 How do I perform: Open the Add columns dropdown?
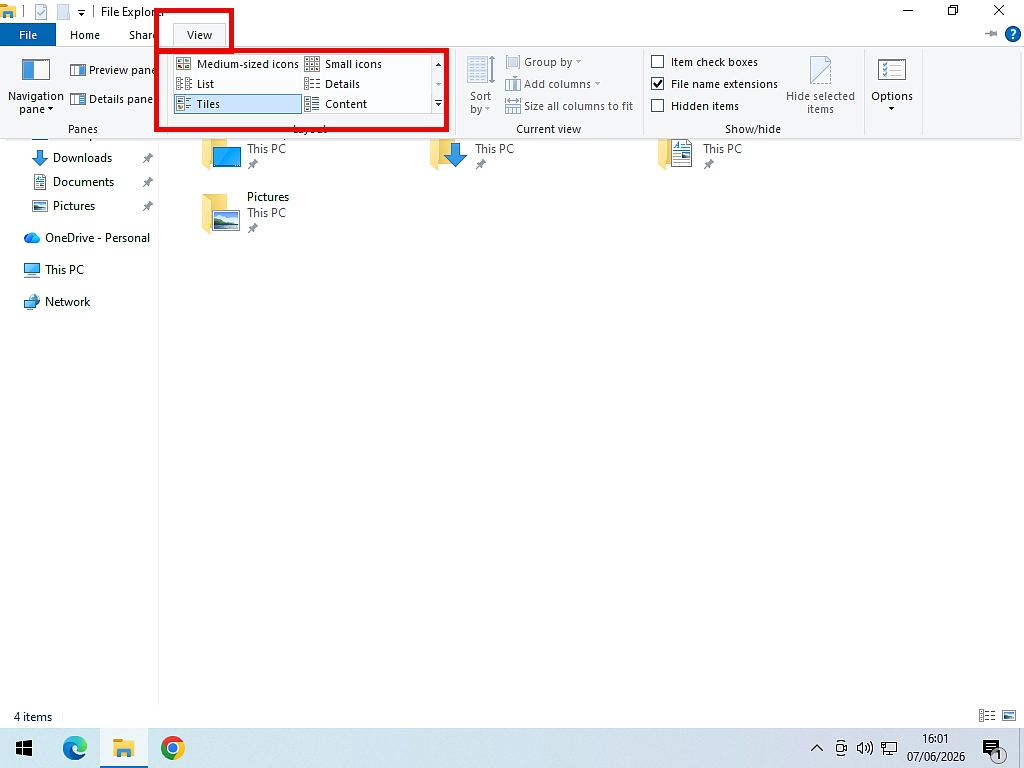(x=552, y=84)
